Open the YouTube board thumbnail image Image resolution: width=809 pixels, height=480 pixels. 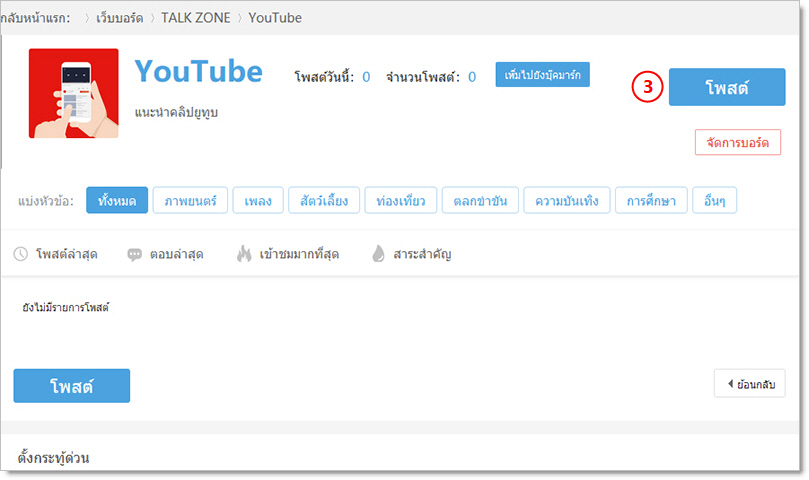tap(74, 93)
